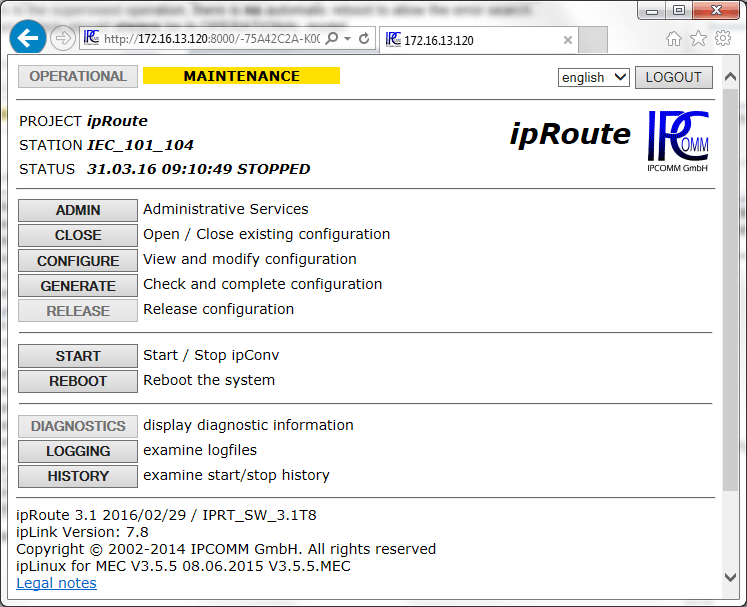
Task: Click the DIAGNOSTICS button
Action: (78, 426)
